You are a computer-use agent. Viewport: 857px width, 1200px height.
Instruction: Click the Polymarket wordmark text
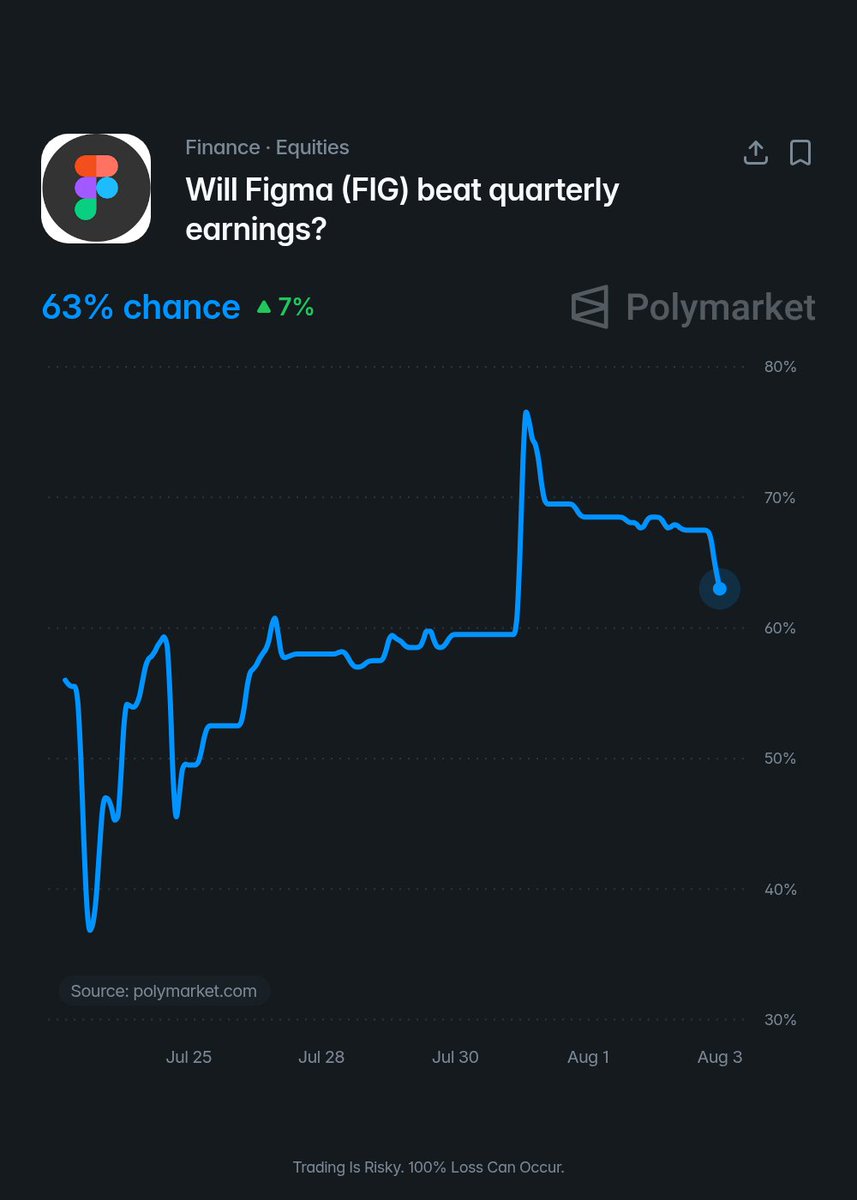pos(720,307)
